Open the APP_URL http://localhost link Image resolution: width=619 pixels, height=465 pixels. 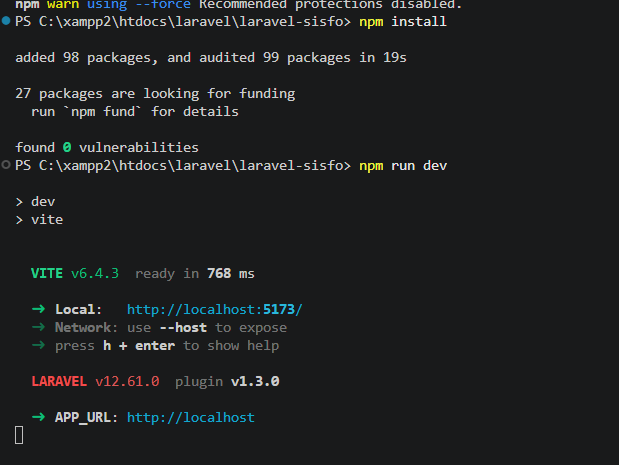coord(191,417)
